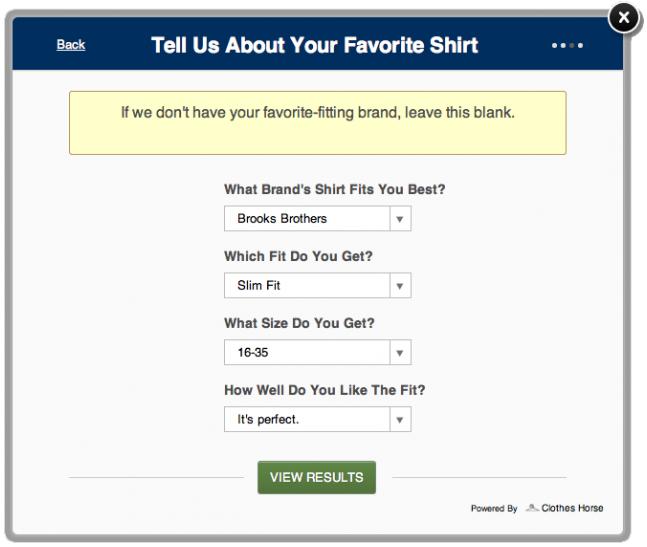The image size is (647, 547).
Task: Click the first progress dot in header
Action: click(x=555, y=45)
